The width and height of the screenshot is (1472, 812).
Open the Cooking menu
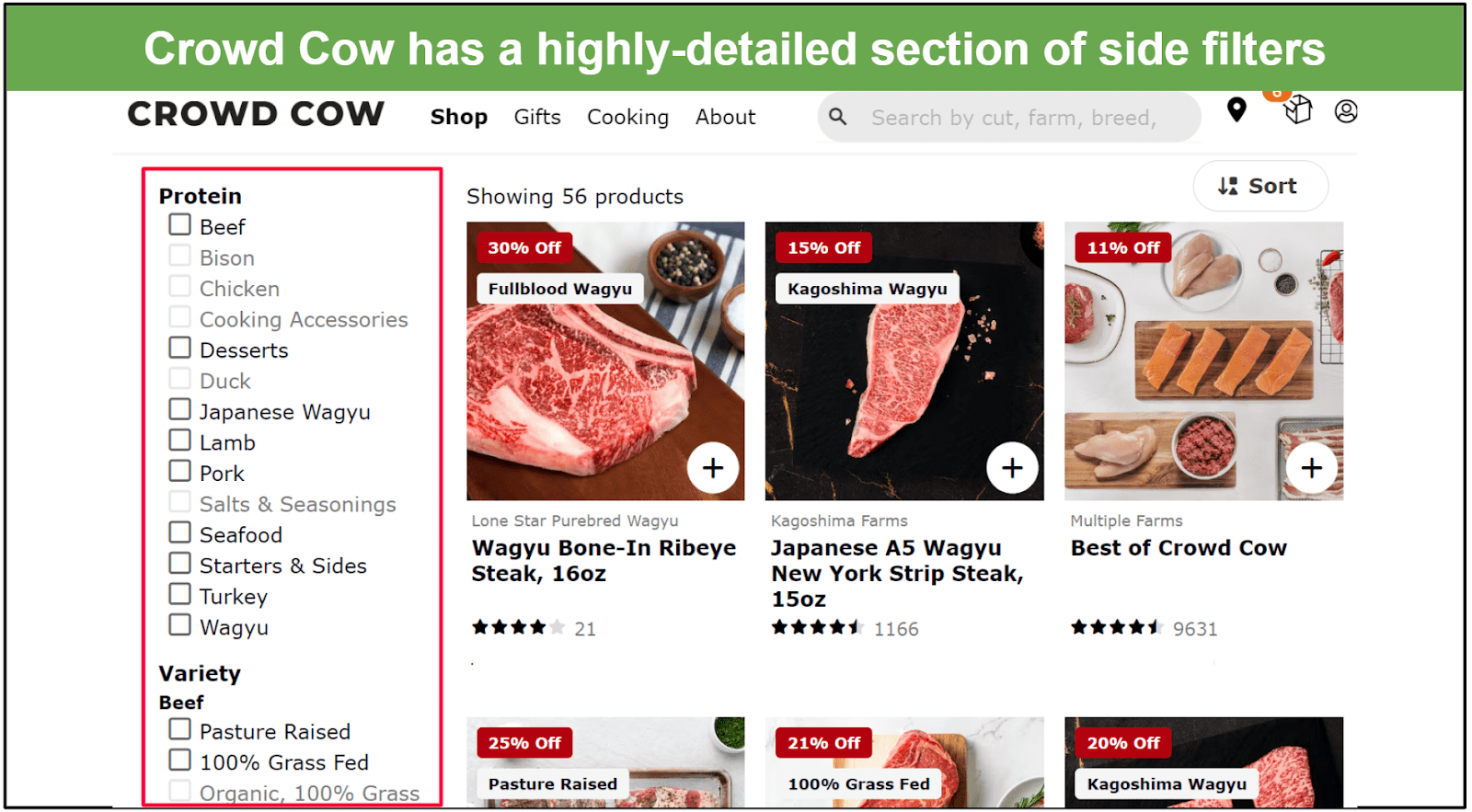point(627,117)
